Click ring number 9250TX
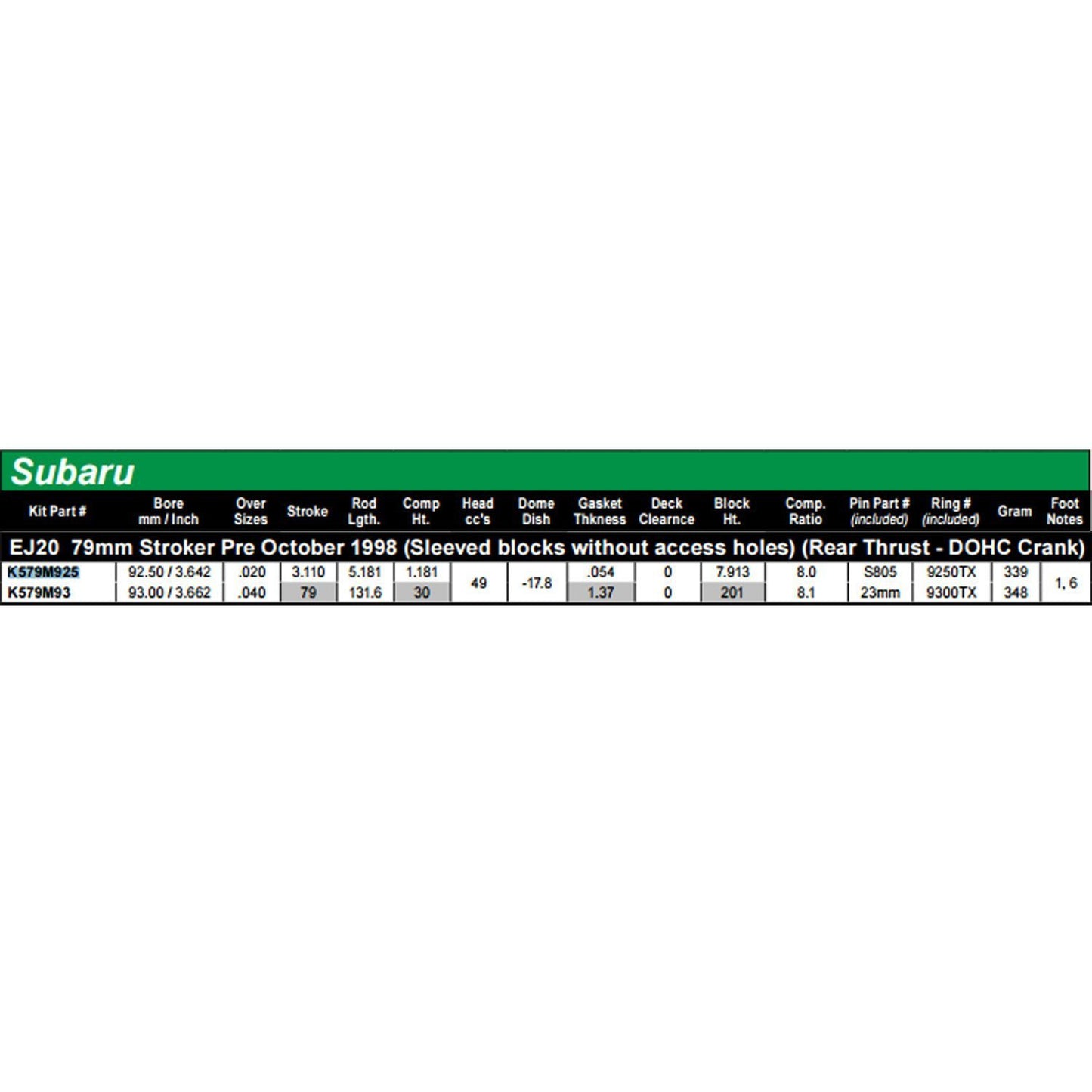1092x1092 pixels. (951, 573)
